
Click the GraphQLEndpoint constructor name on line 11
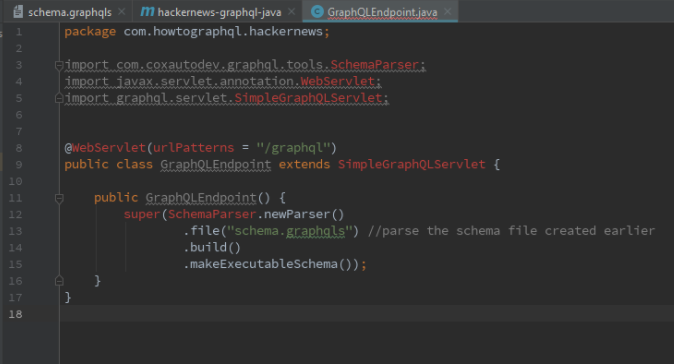[201, 198]
